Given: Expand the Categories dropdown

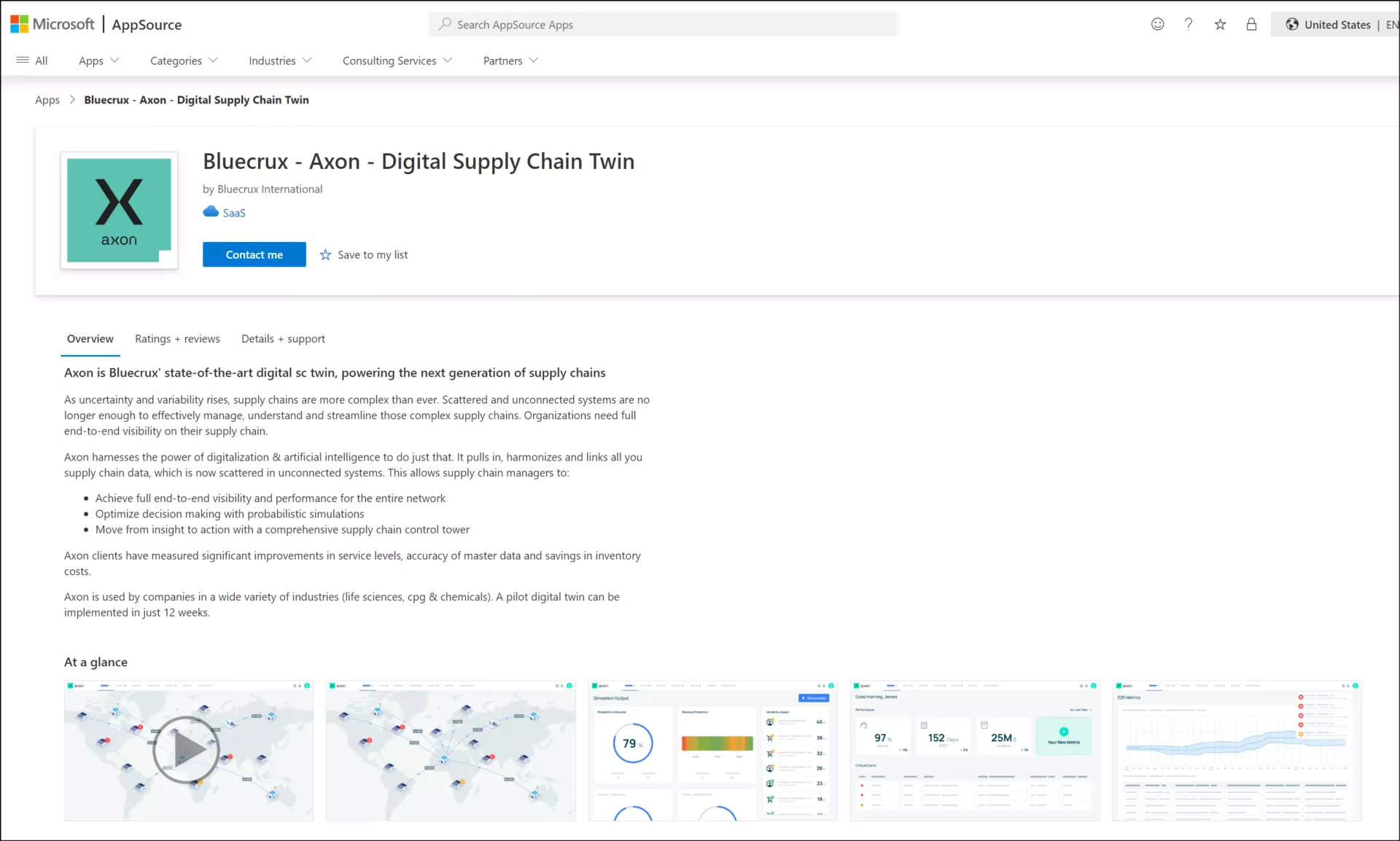Looking at the screenshot, I should click(x=184, y=60).
